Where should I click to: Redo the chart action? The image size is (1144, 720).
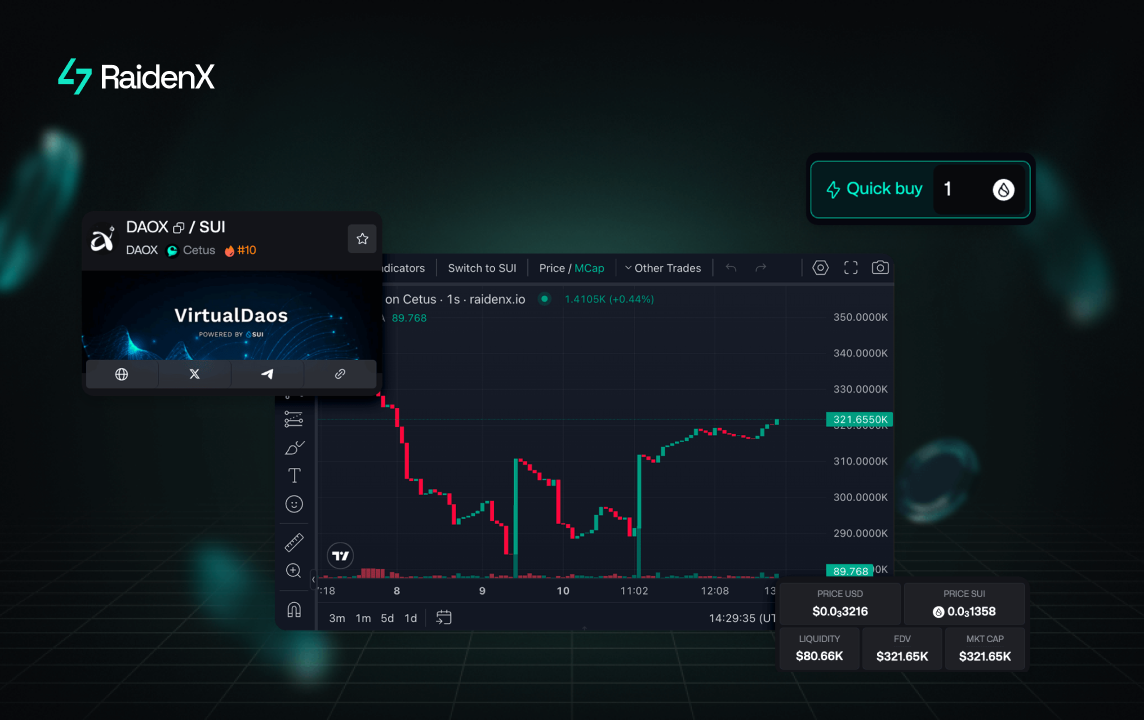pyautogui.click(x=761, y=268)
